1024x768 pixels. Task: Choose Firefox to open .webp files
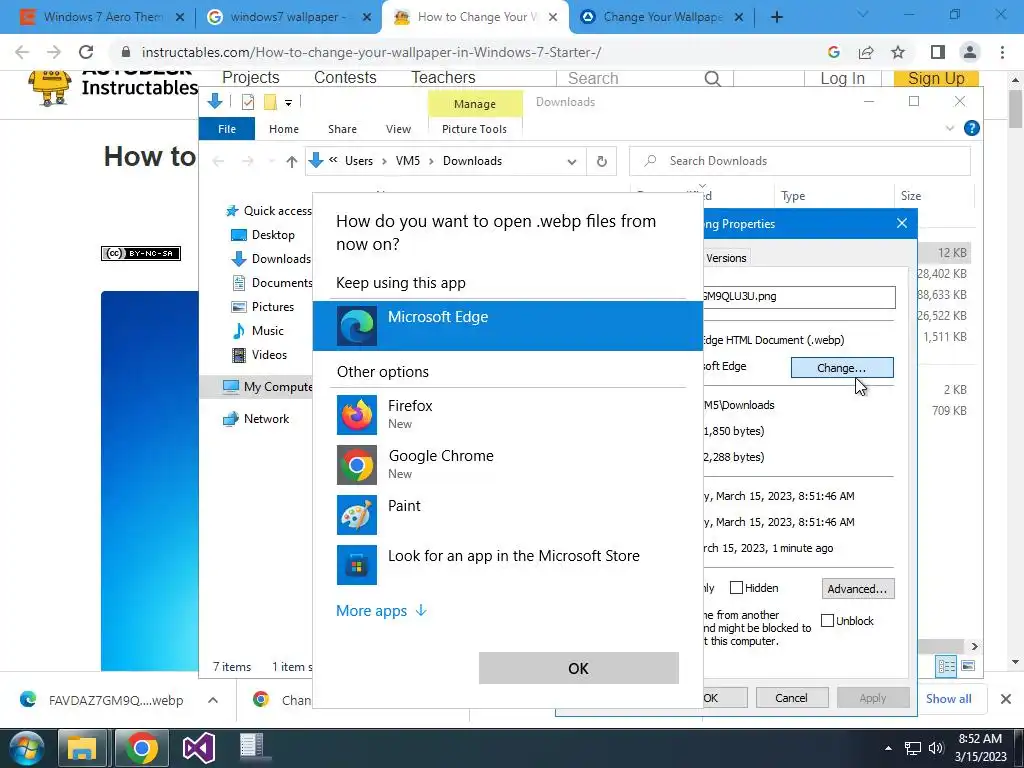[507, 414]
